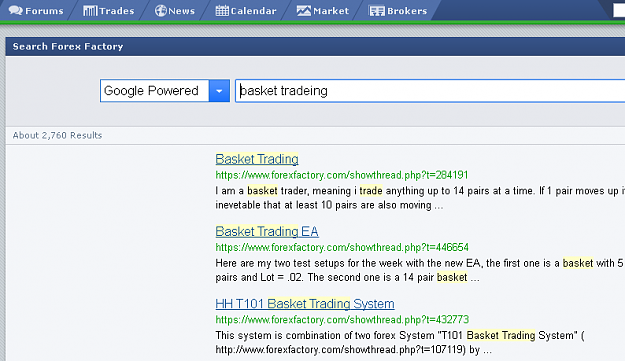
Task: Click URL ending in t=446654
Action: click(x=342, y=247)
